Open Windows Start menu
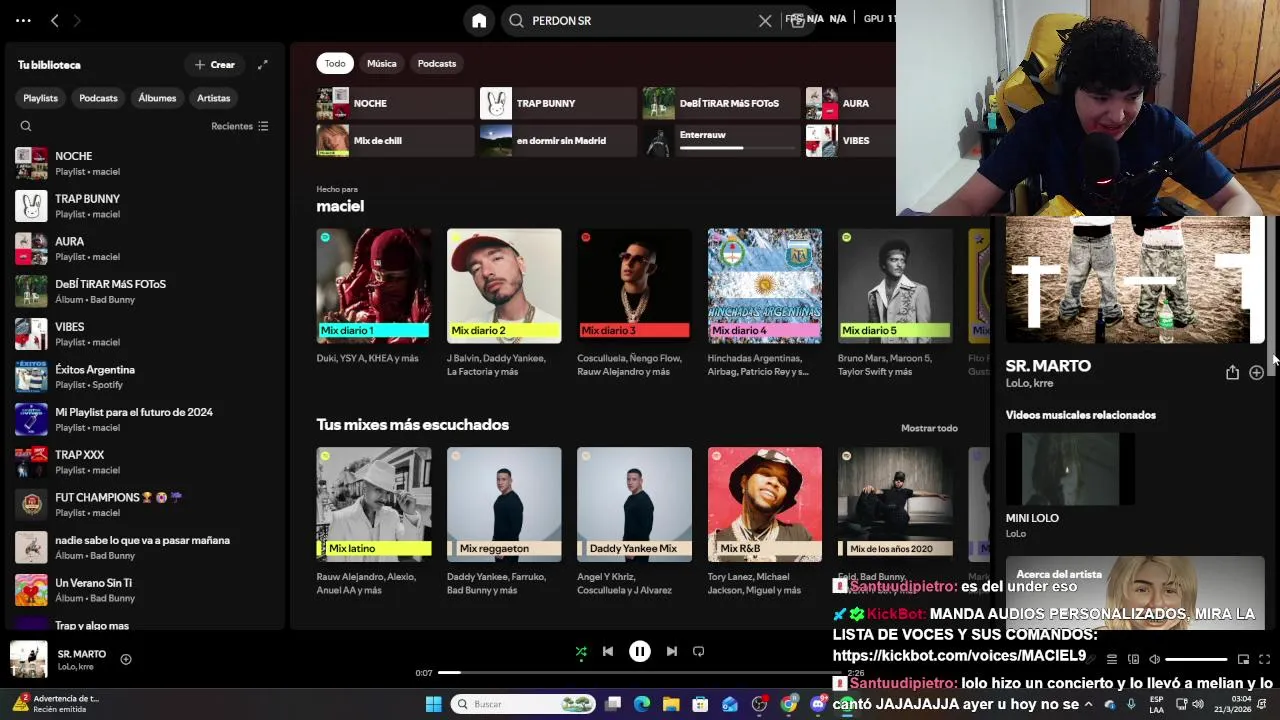Viewport: 1280px width, 720px height. coord(434,704)
